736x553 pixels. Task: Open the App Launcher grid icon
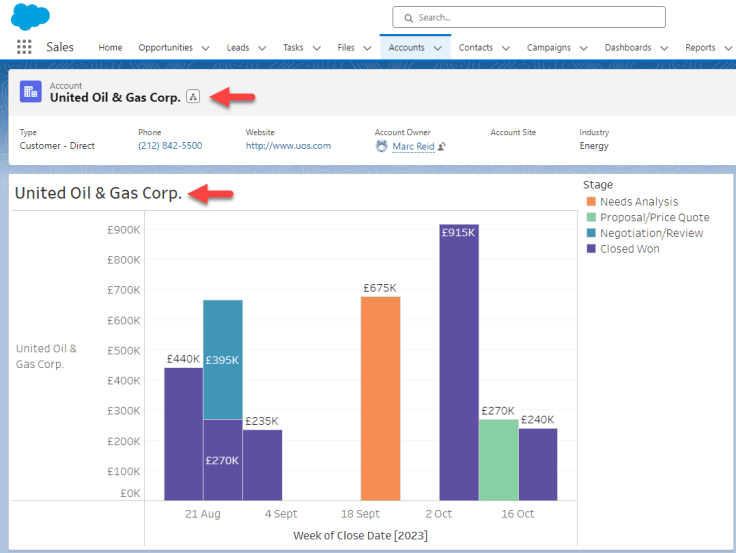pyautogui.click(x=24, y=47)
